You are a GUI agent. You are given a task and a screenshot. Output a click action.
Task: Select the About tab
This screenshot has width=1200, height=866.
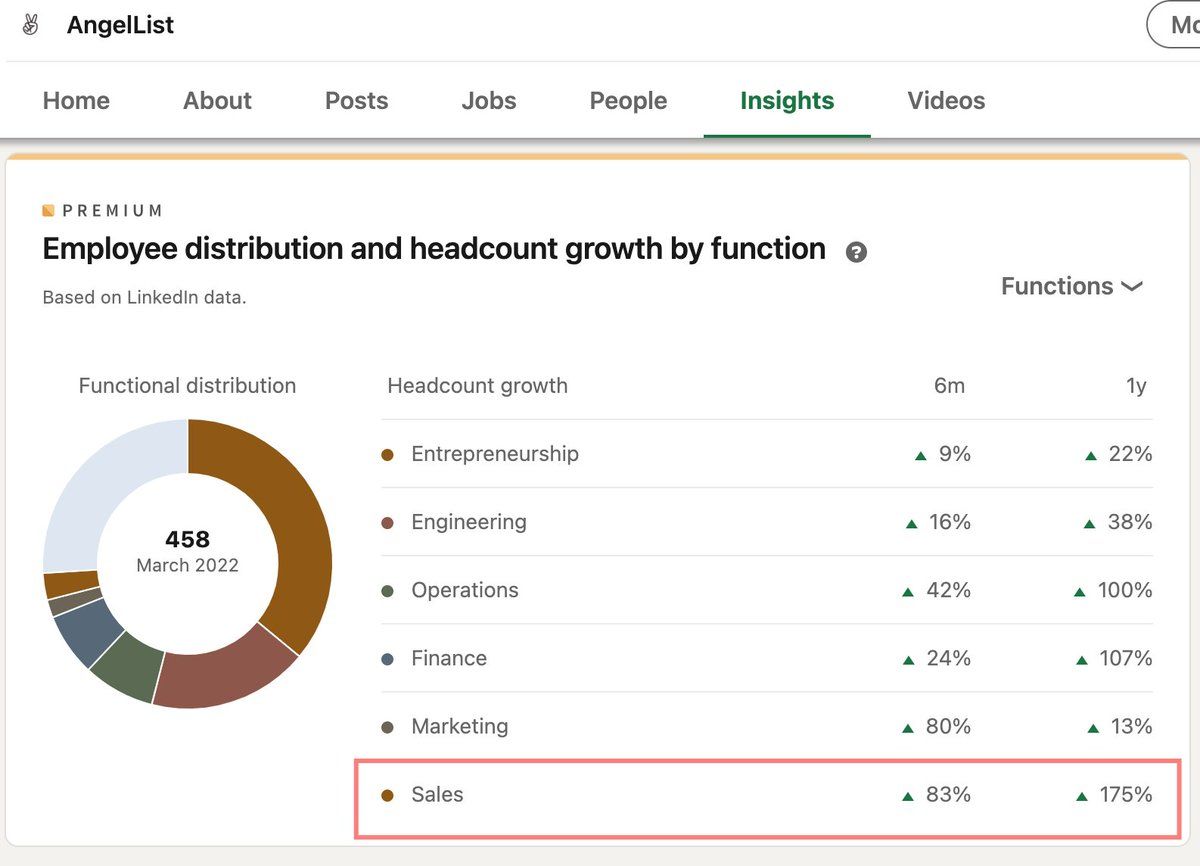click(217, 101)
